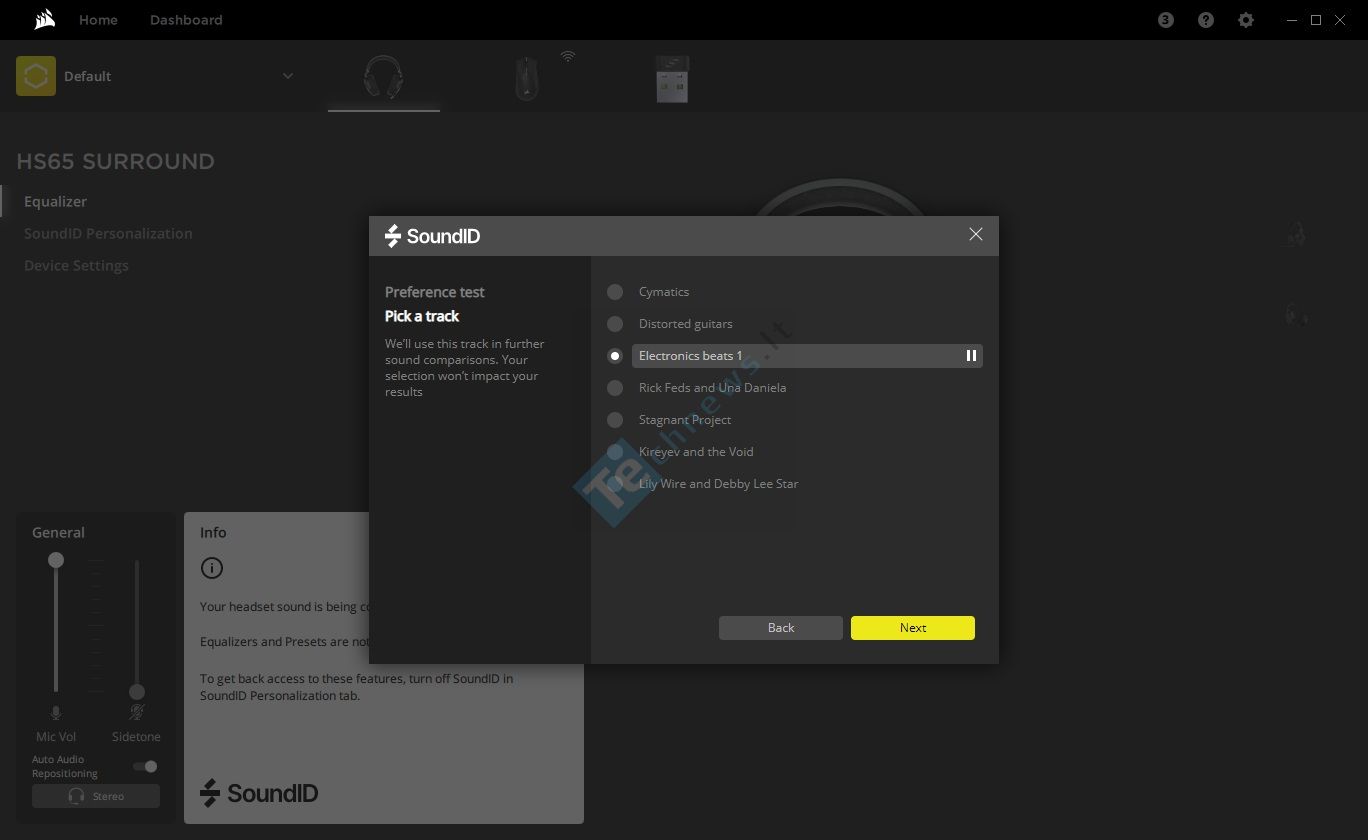Select the USB dongle device icon
Screen dimensions: 1368x840
pyautogui.click(x=672, y=78)
